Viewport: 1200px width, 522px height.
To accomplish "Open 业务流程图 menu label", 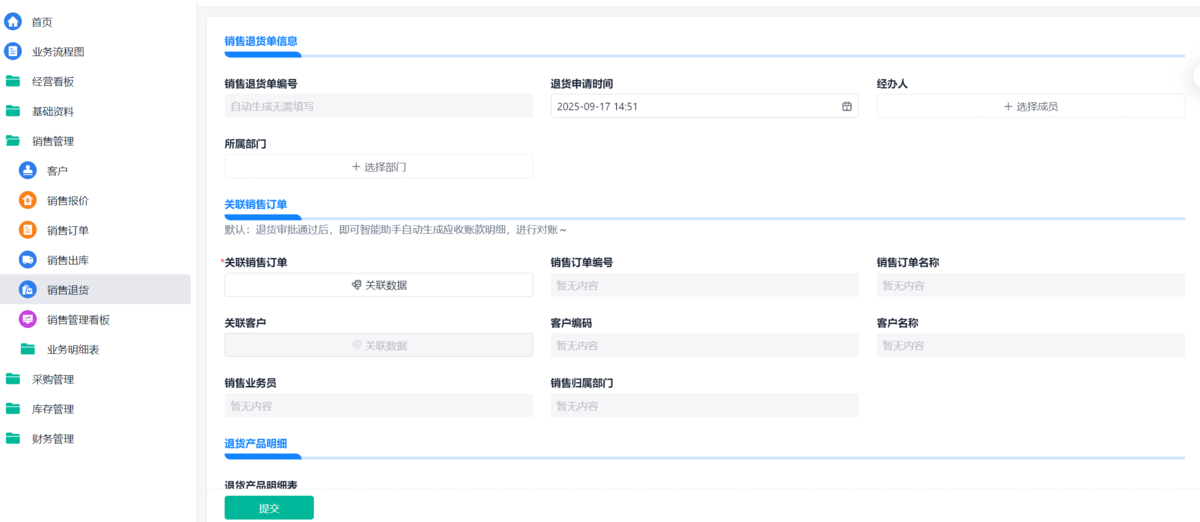I will coord(58,52).
